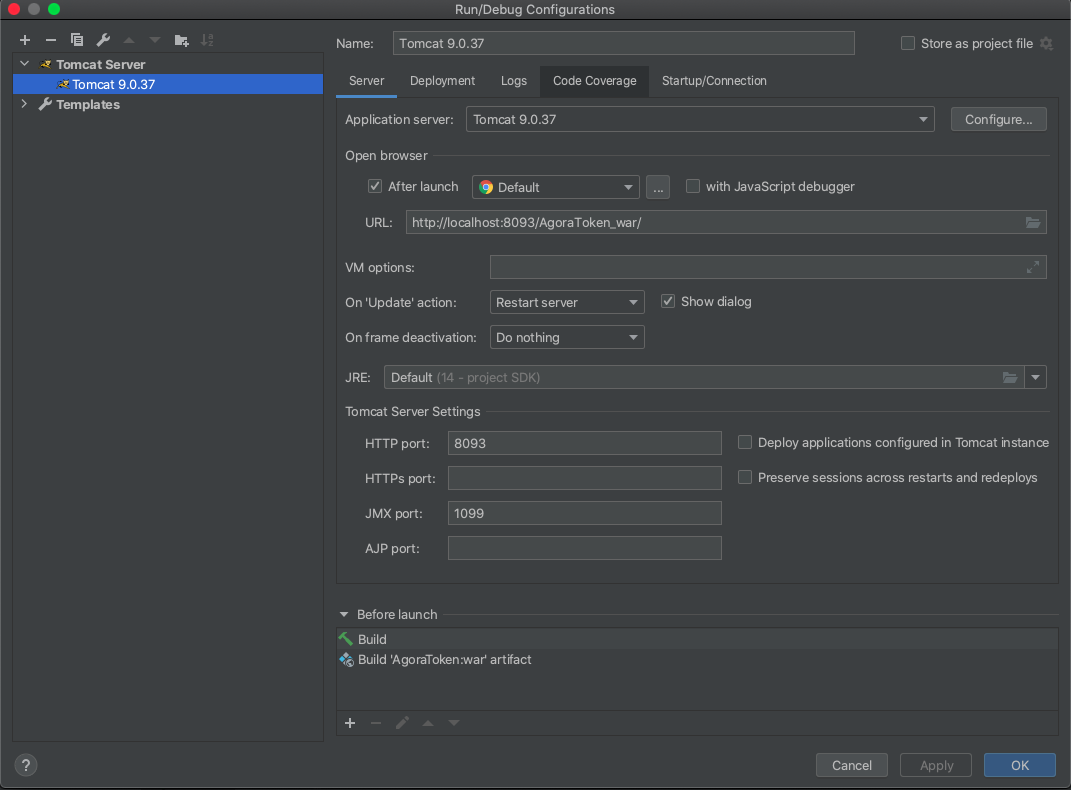Remove the selected run configuration

51,40
